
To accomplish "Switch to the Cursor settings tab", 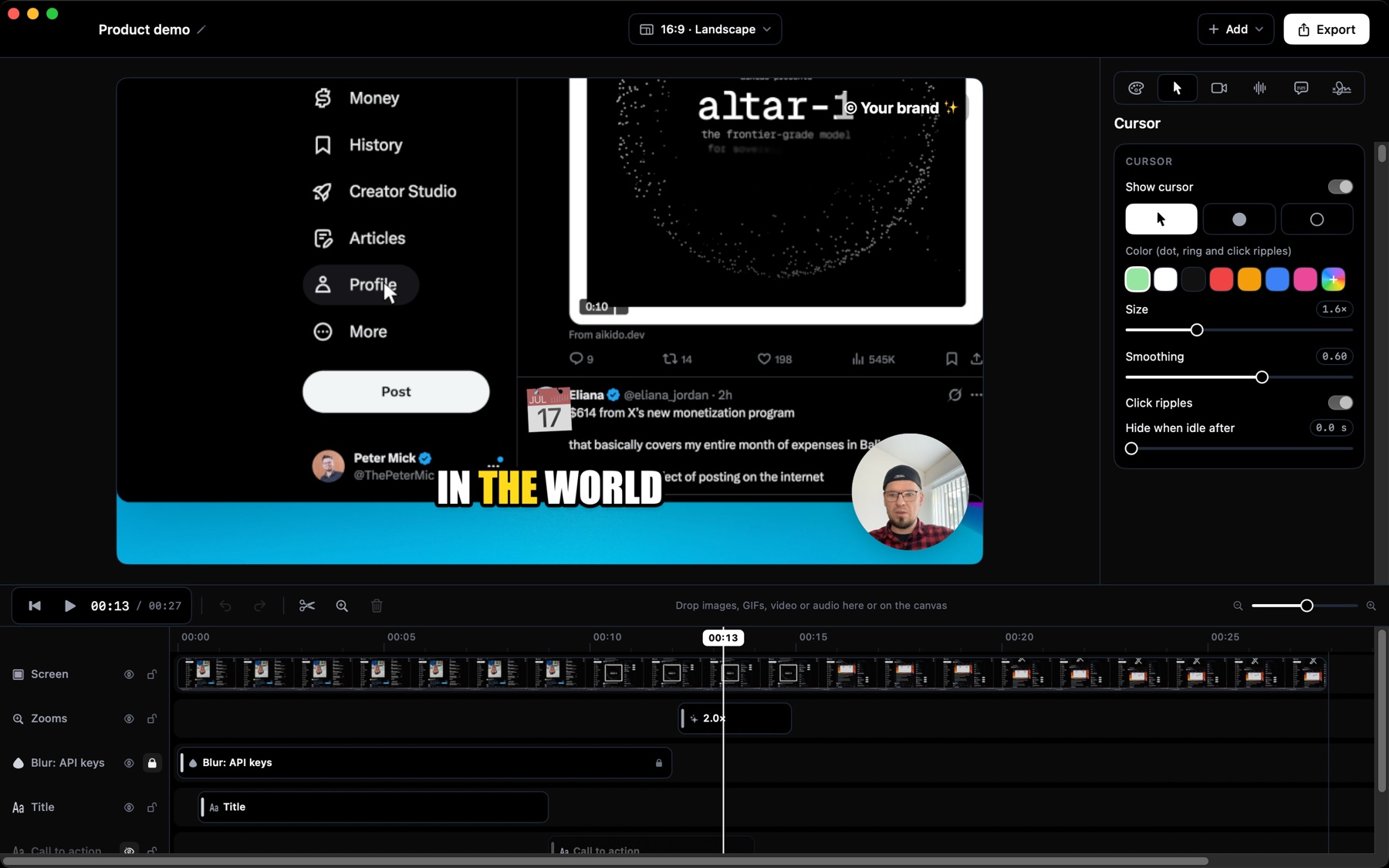I will [x=1177, y=88].
